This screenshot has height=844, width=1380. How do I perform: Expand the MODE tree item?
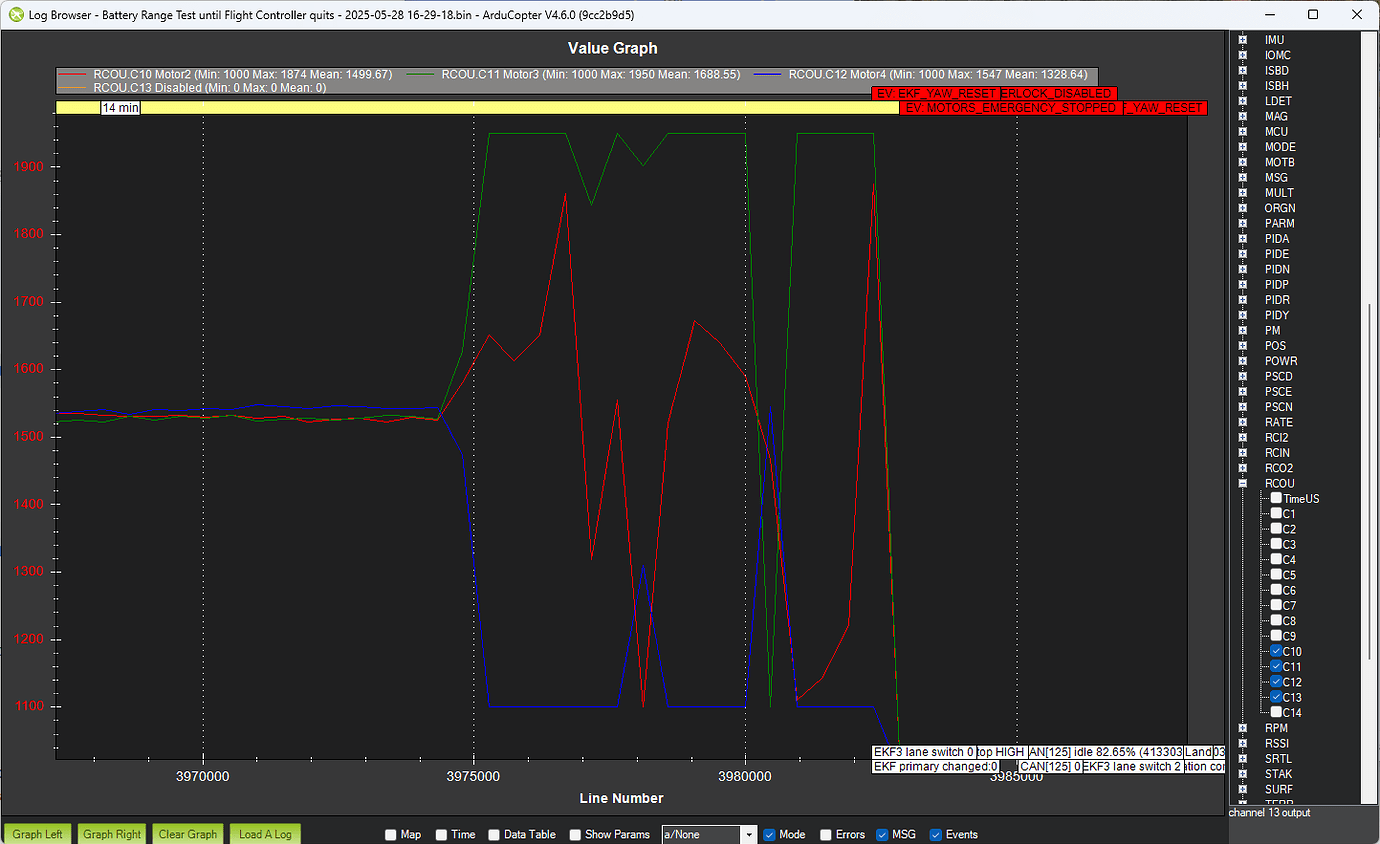click(x=1242, y=146)
